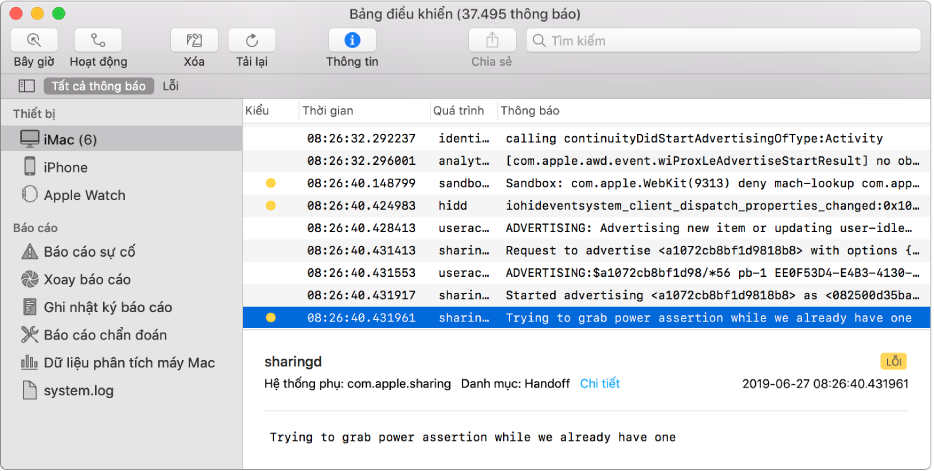Select iPhone label in the sidebar
The width and height of the screenshot is (934, 471).
66,167
